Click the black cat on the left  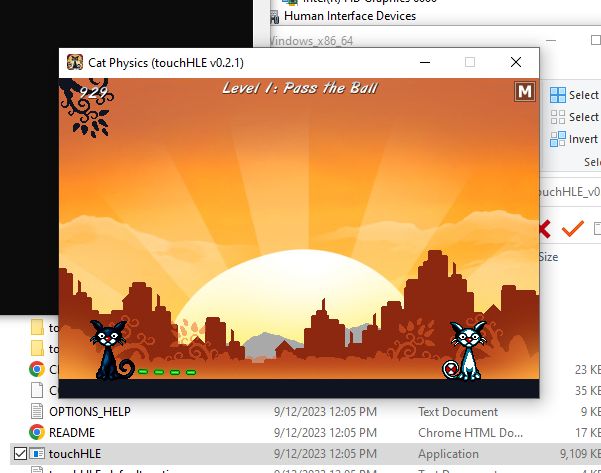[x=110, y=350]
